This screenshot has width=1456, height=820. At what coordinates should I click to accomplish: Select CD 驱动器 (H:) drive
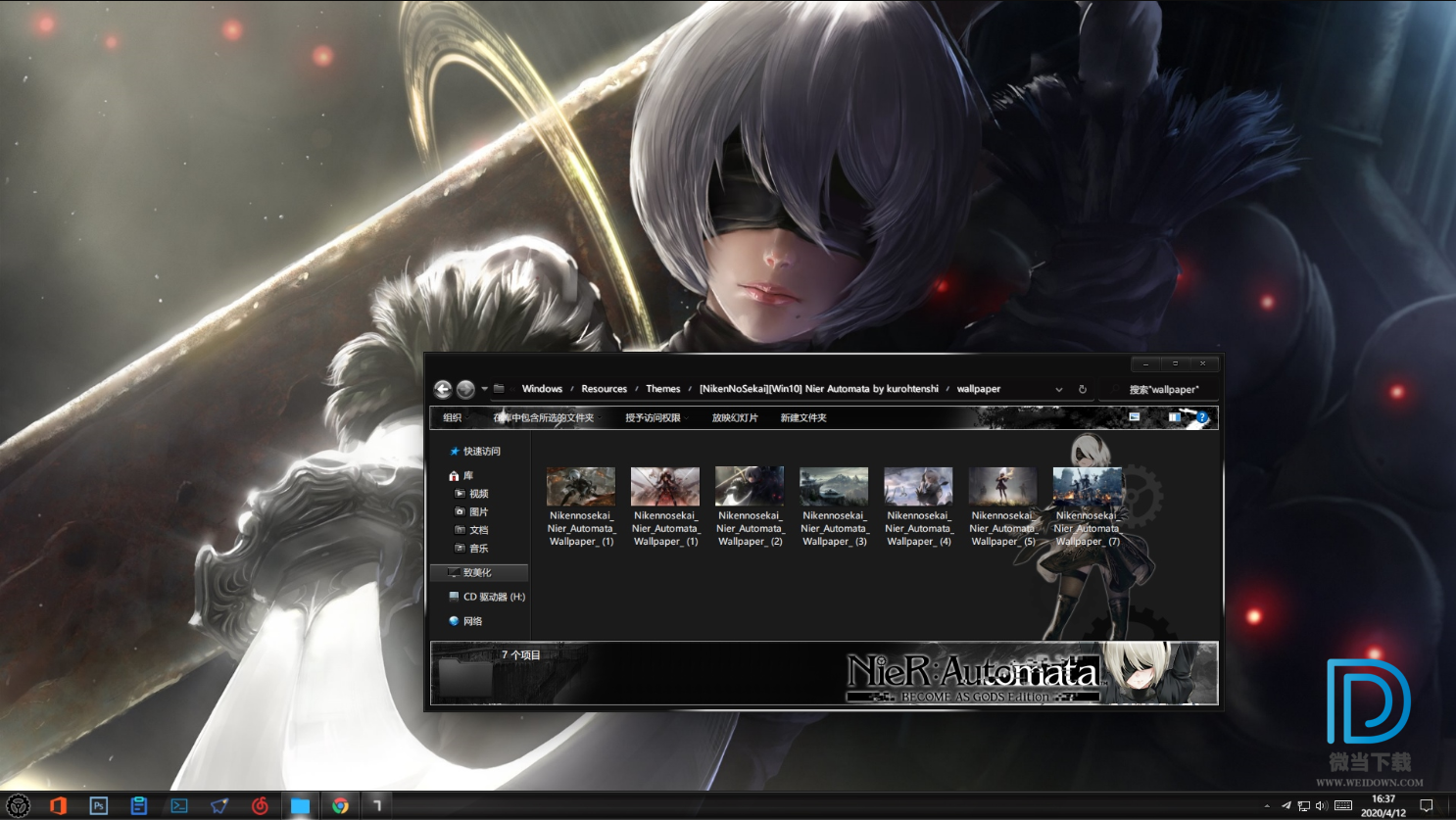[x=487, y=597]
